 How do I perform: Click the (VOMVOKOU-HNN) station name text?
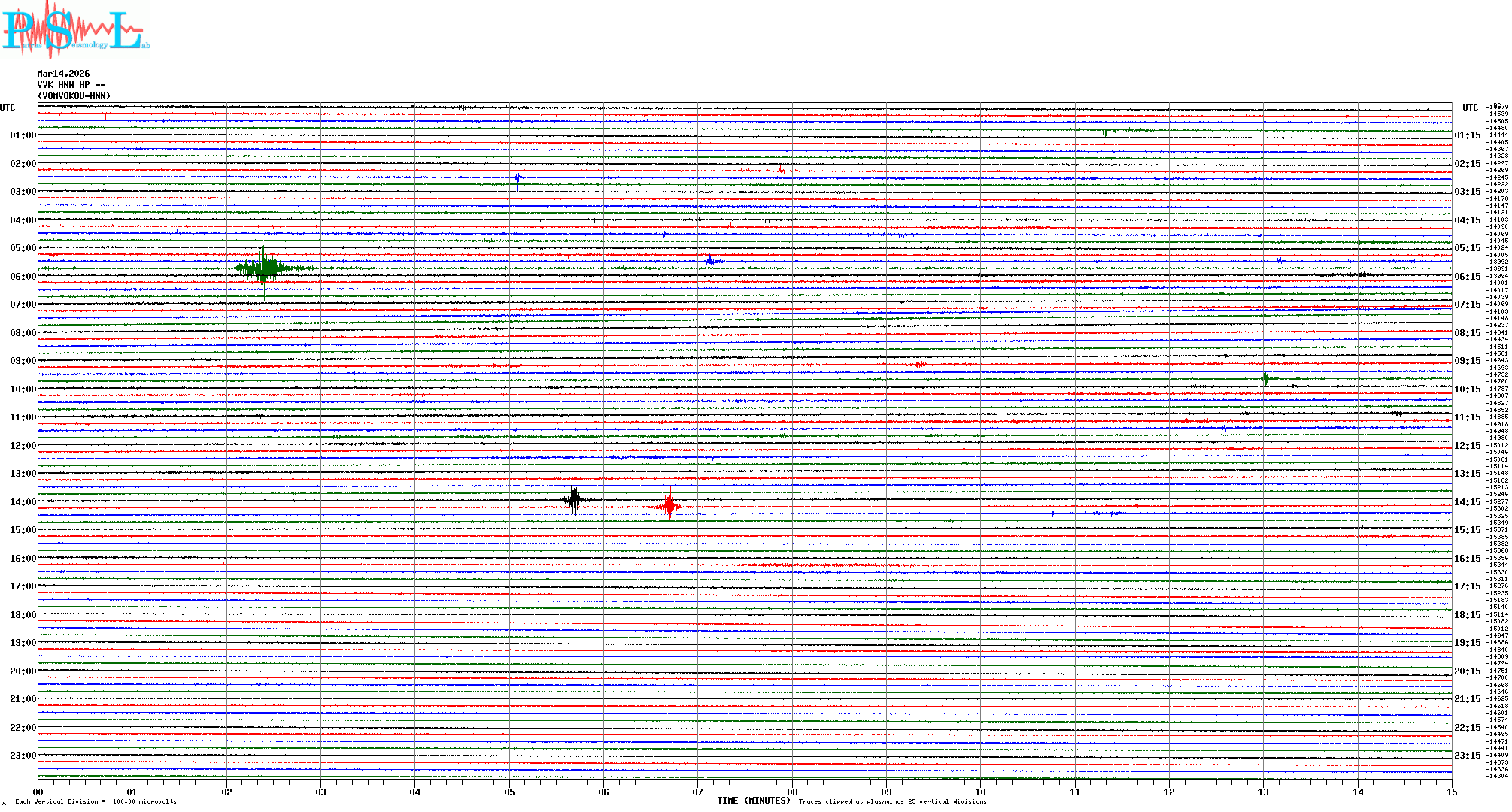(74, 96)
